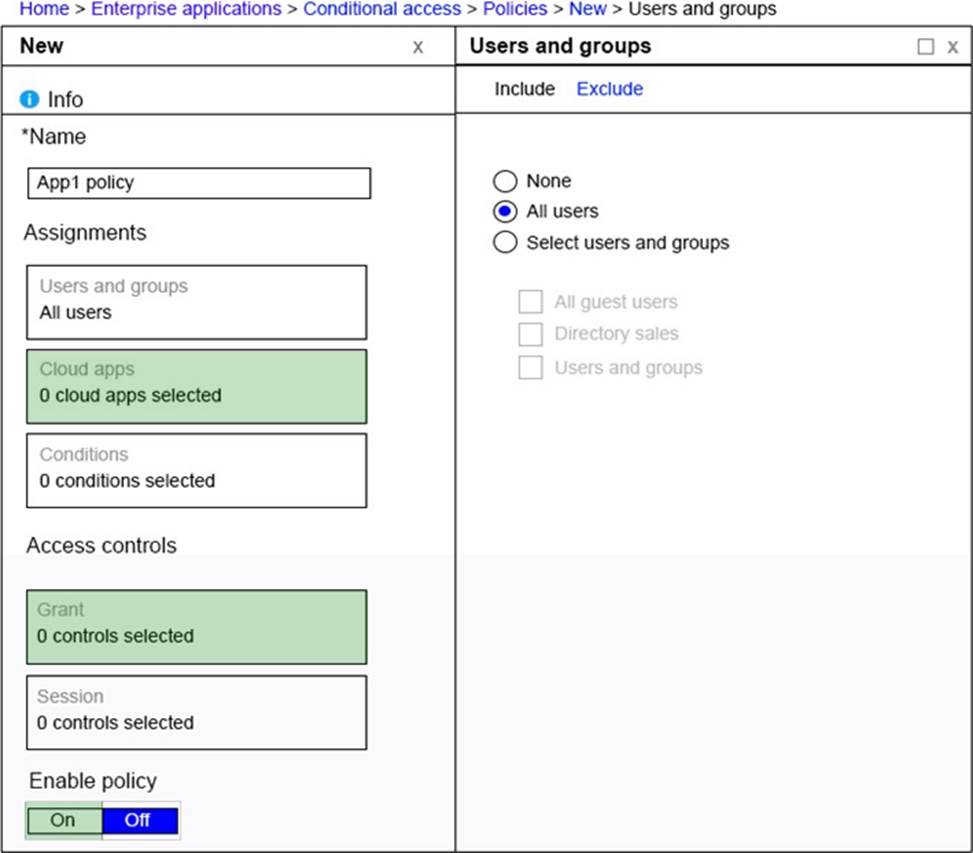The width and height of the screenshot is (973, 853).
Task: Open the Session access controls section
Action: [x=196, y=712]
